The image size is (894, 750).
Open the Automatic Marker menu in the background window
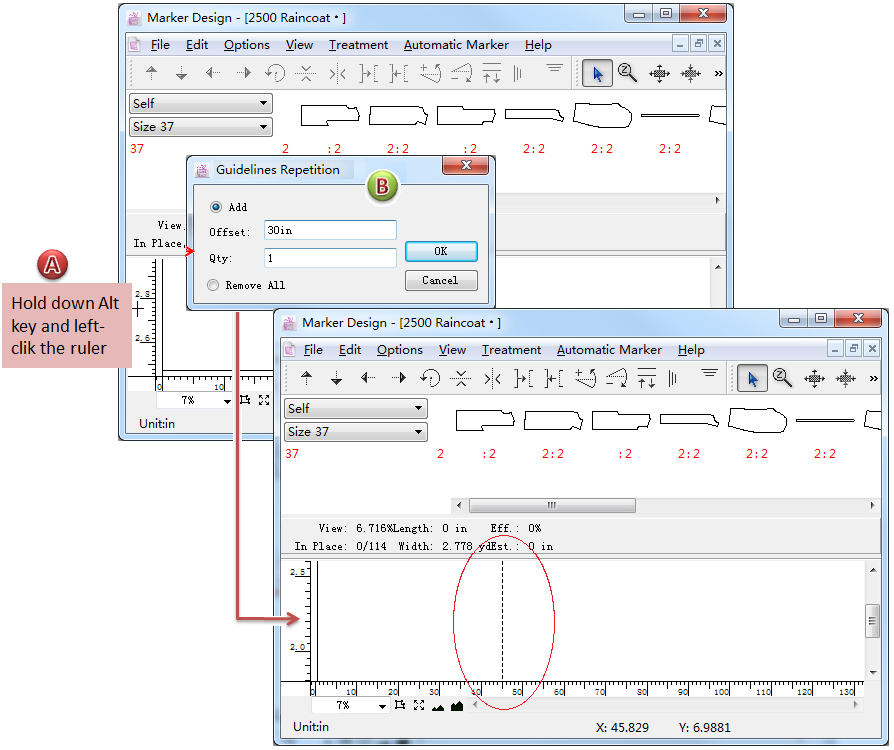pyautogui.click(x=456, y=45)
